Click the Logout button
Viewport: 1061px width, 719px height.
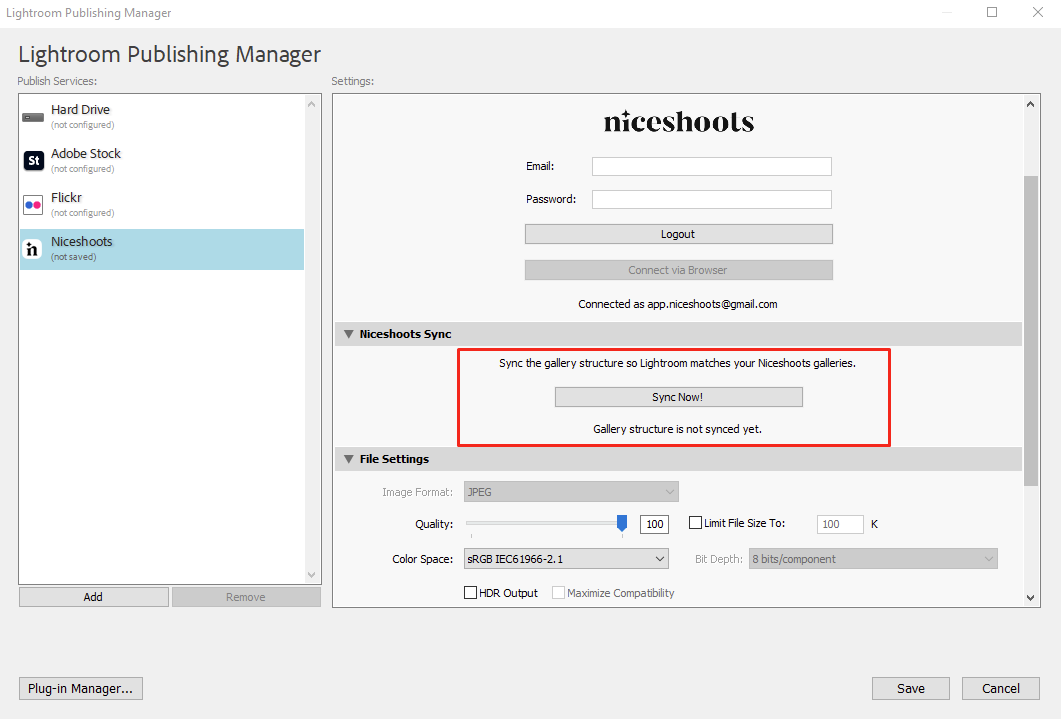click(x=679, y=234)
